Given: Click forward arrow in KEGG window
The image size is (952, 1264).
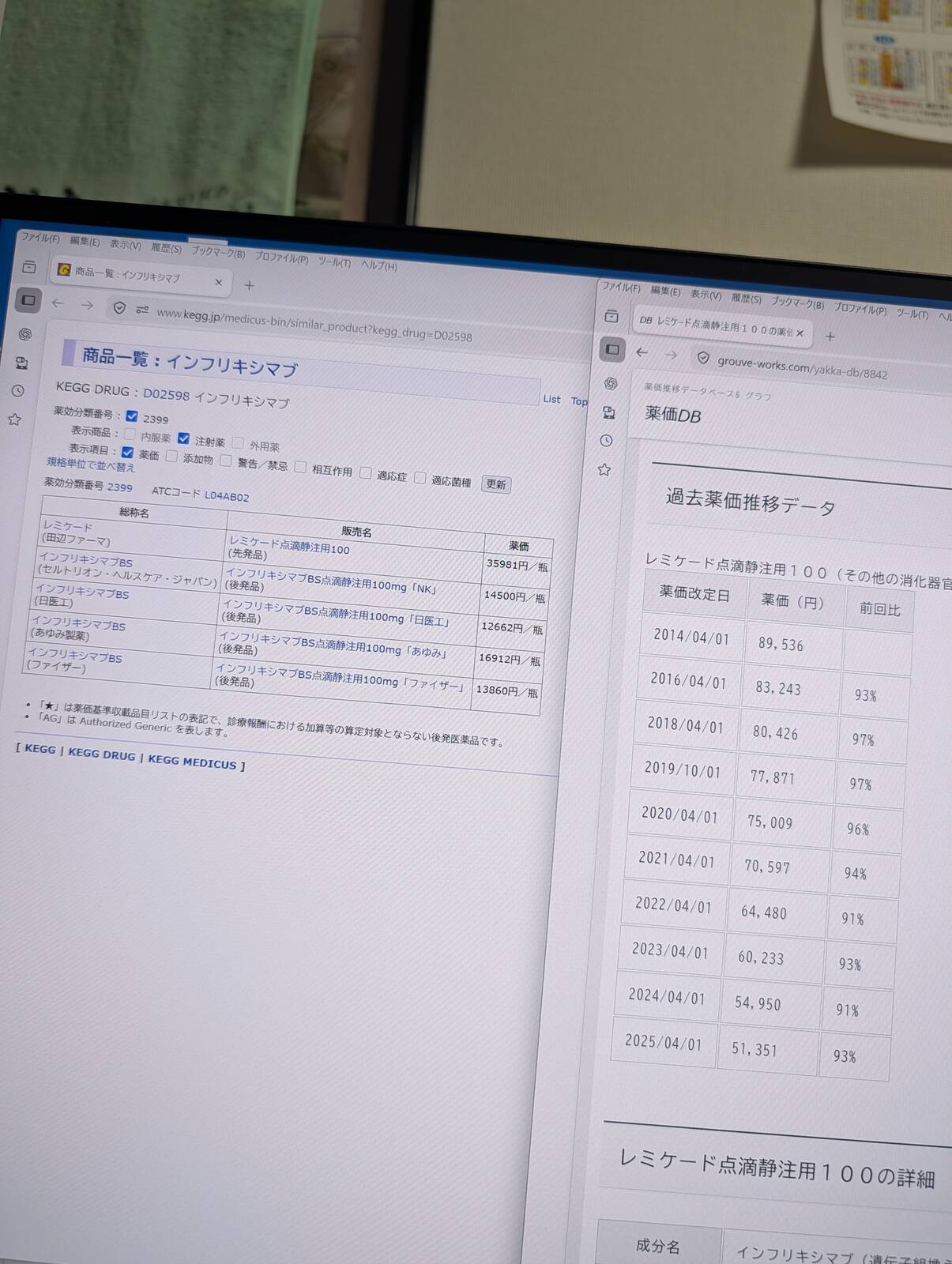Looking at the screenshot, I should coord(87,305).
